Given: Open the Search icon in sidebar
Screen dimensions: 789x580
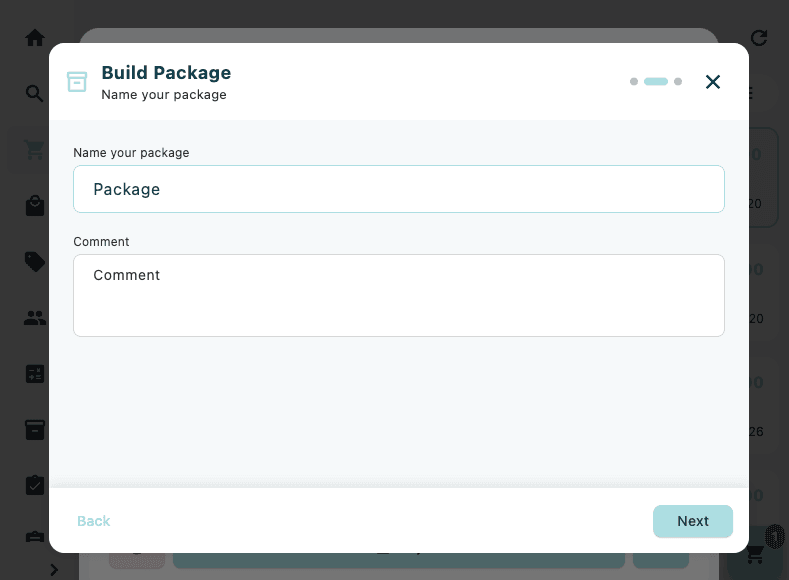Looking at the screenshot, I should click(35, 93).
